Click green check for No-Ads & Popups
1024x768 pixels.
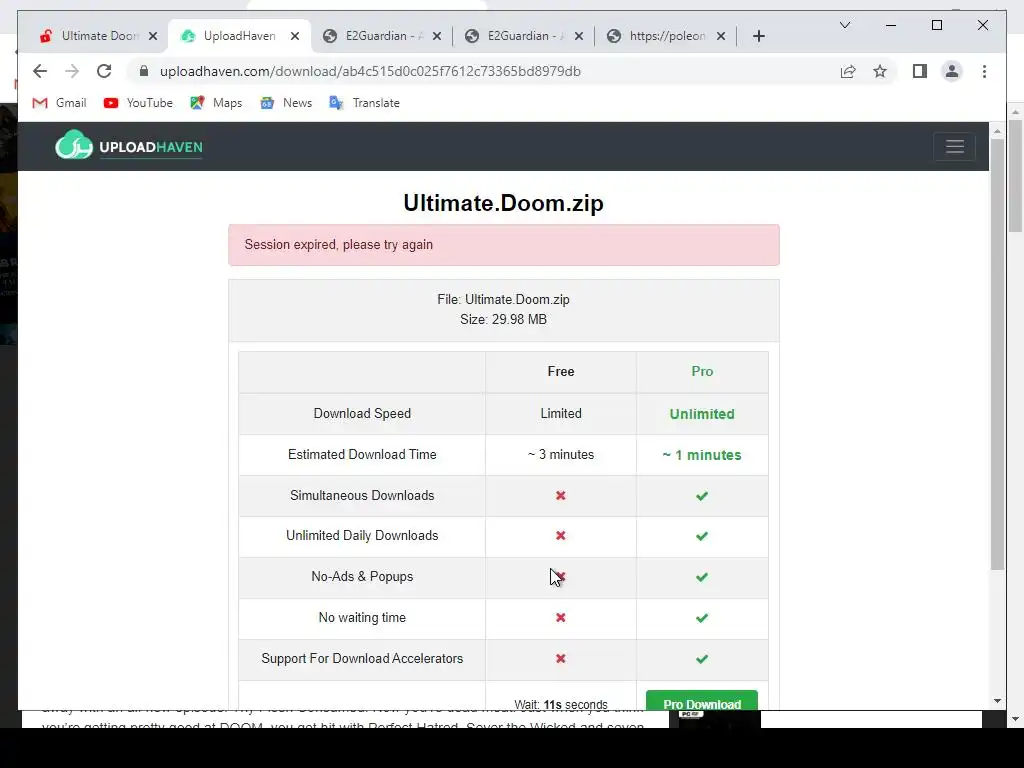pos(702,577)
